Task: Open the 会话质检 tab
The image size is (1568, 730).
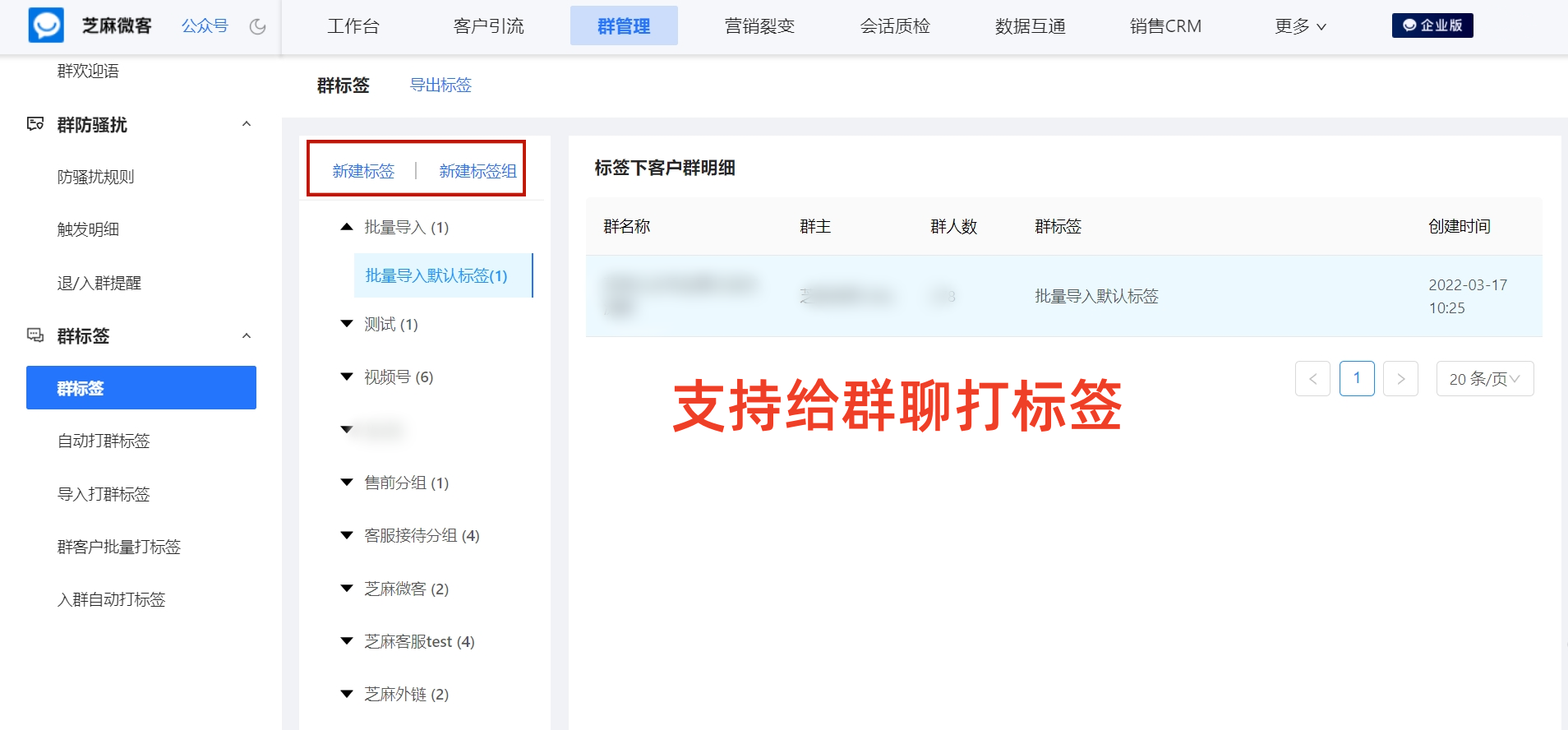Action: click(895, 26)
